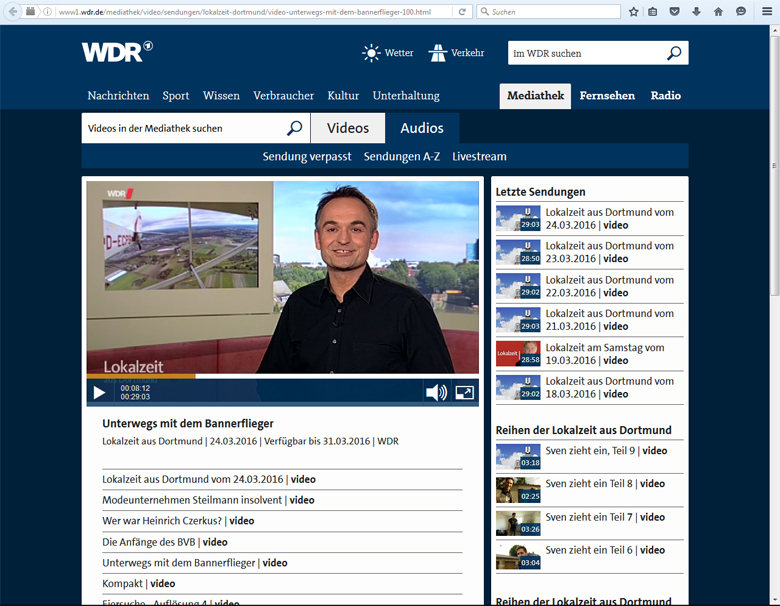
Task: Click in the browser address bar
Action: click(244, 11)
